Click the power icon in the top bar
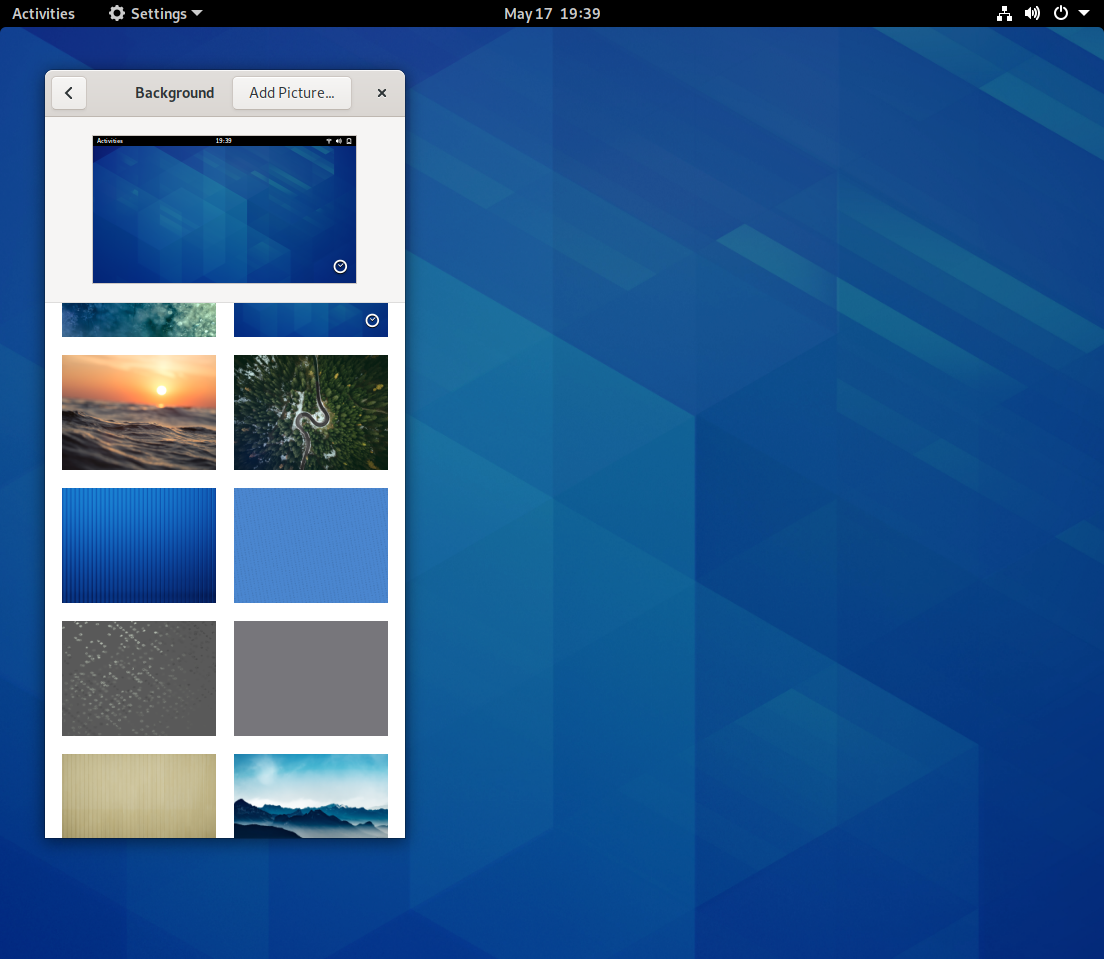Screen dimensions: 1104x959 click(1060, 13)
